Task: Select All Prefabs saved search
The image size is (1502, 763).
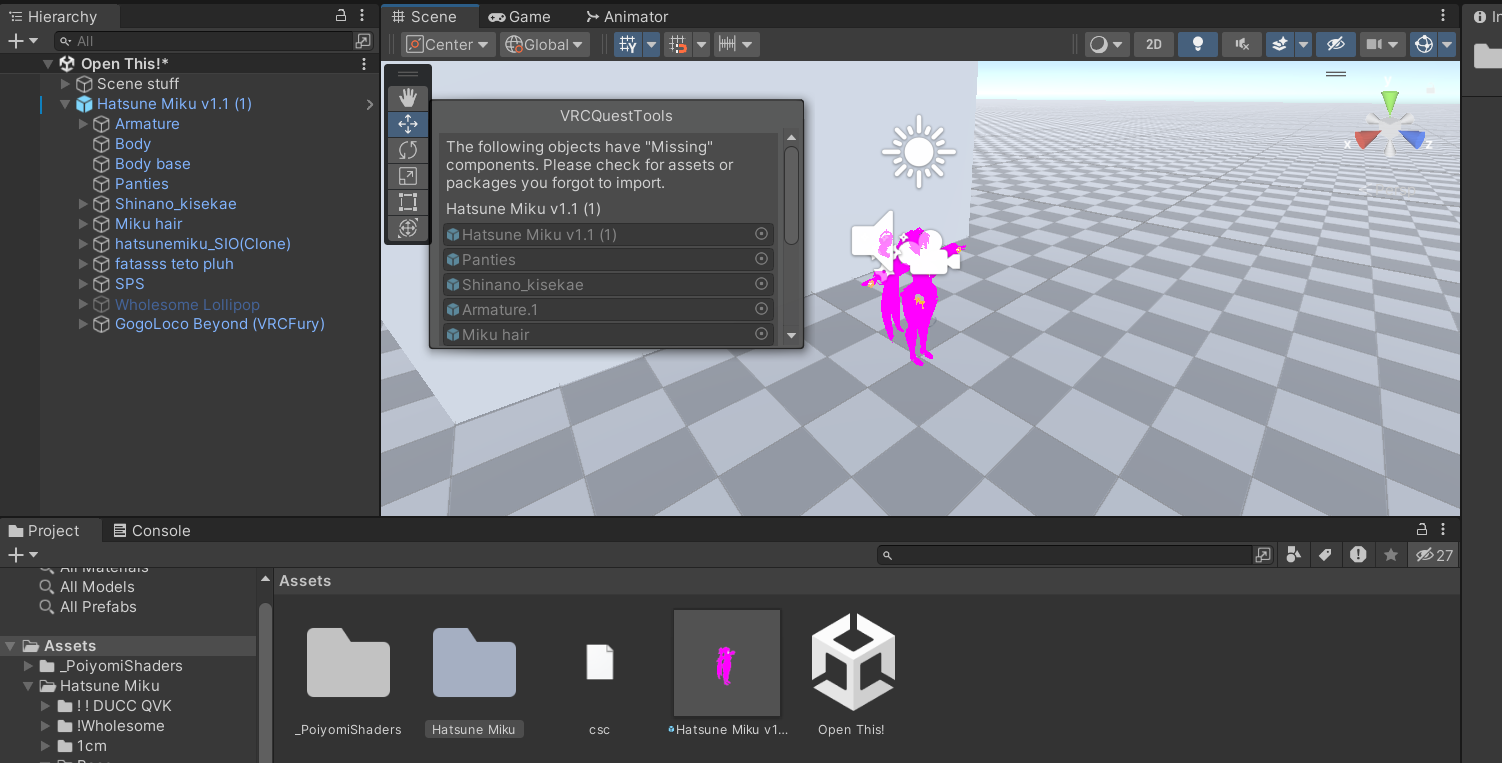Action: [98, 607]
